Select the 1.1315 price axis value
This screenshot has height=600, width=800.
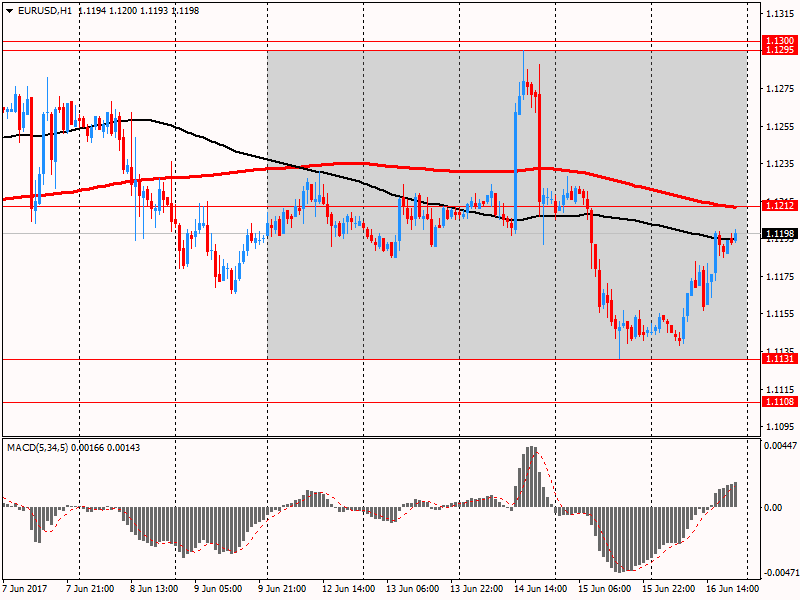click(x=780, y=14)
